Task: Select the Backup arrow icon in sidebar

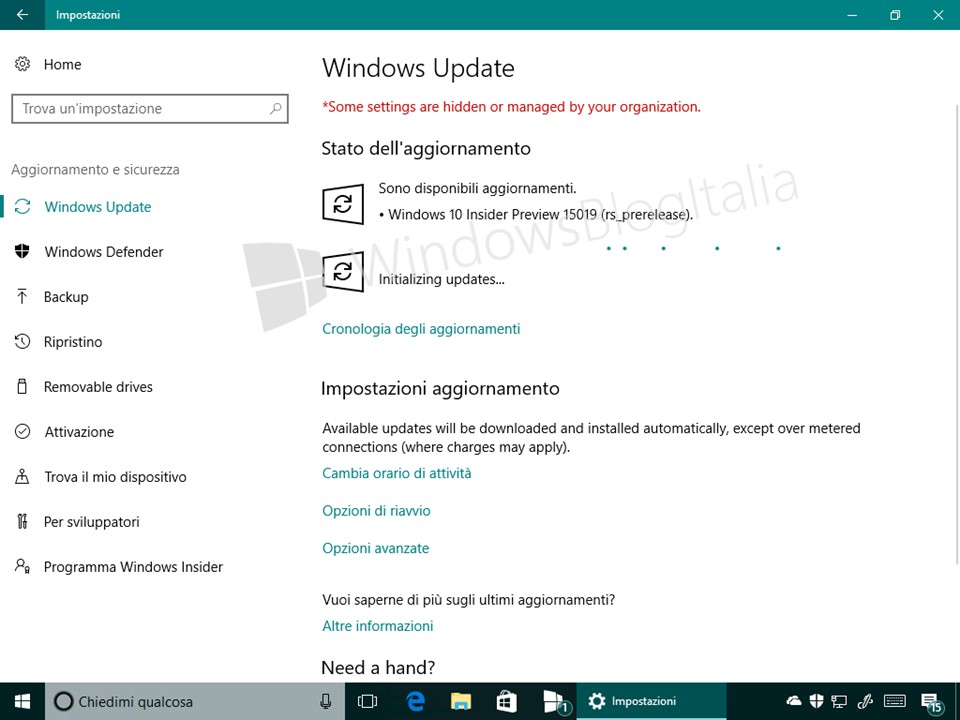Action: (x=23, y=296)
